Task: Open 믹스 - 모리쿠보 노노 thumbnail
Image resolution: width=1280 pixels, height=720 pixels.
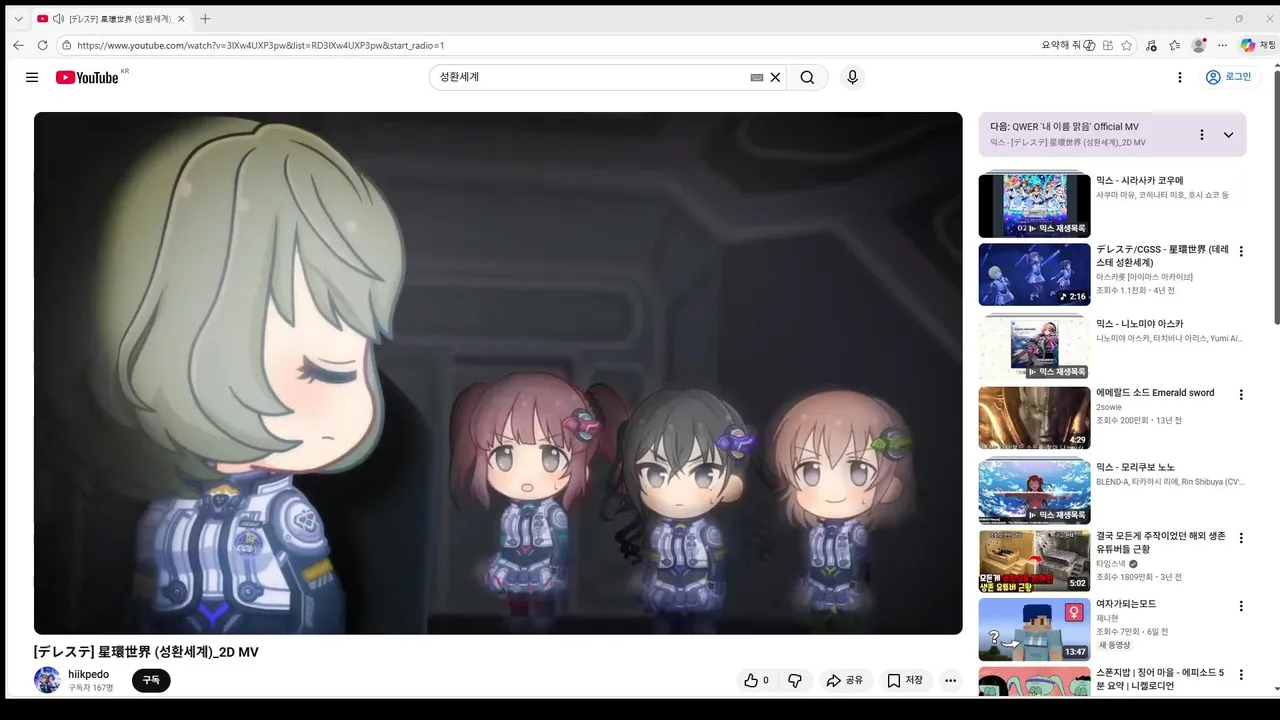Action: click(x=1034, y=491)
